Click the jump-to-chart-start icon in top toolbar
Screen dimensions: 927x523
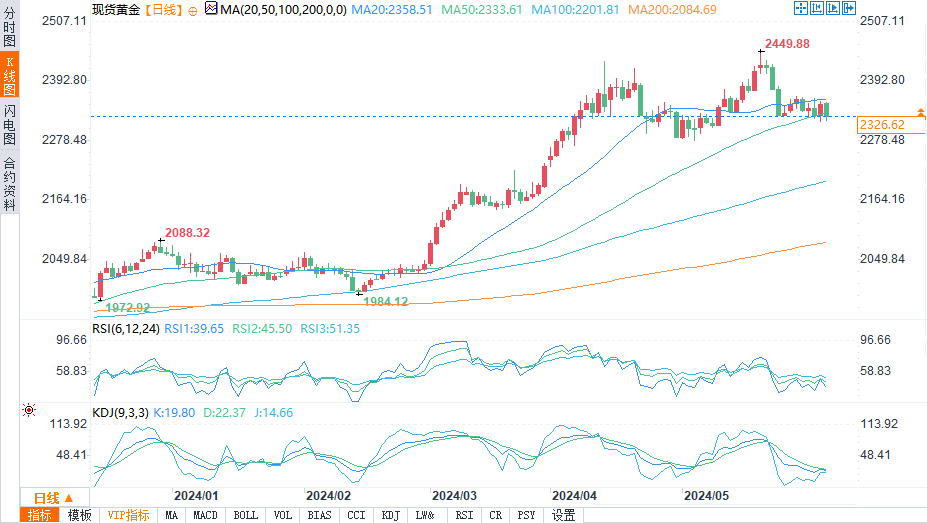coord(817,8)
